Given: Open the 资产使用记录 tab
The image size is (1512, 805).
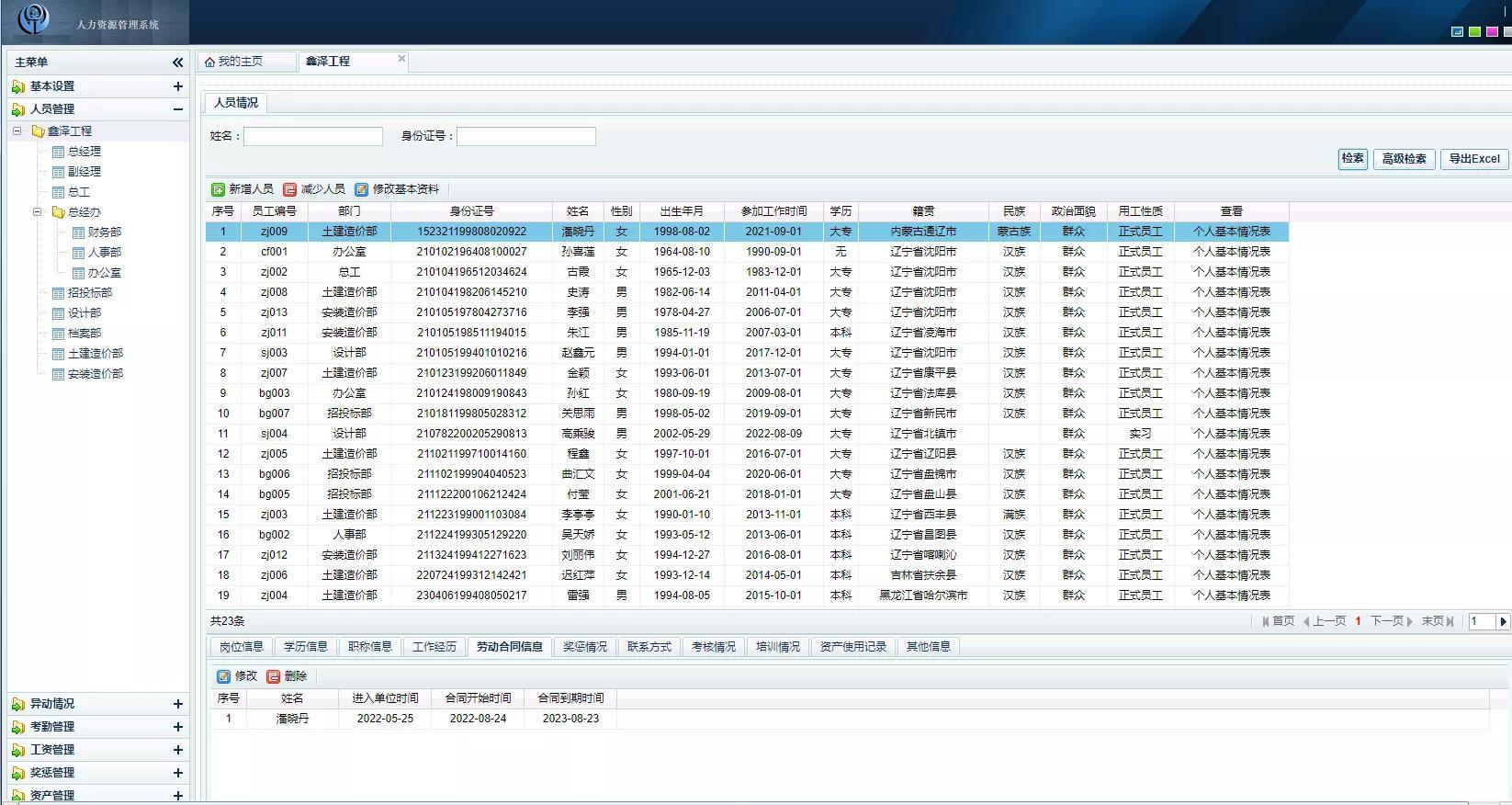Looking at the screenshot, I should click(x=852, y=647).
